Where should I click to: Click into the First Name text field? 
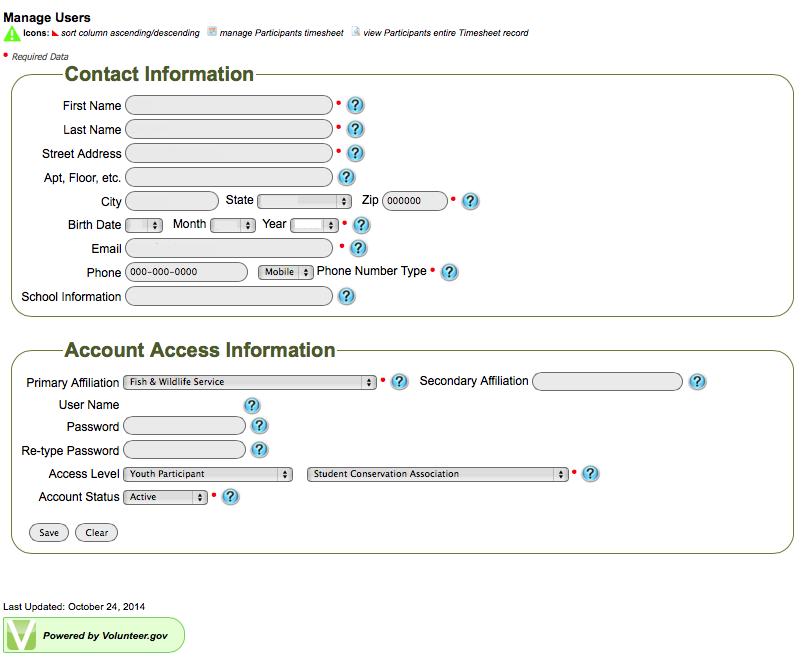pos(229,105)
